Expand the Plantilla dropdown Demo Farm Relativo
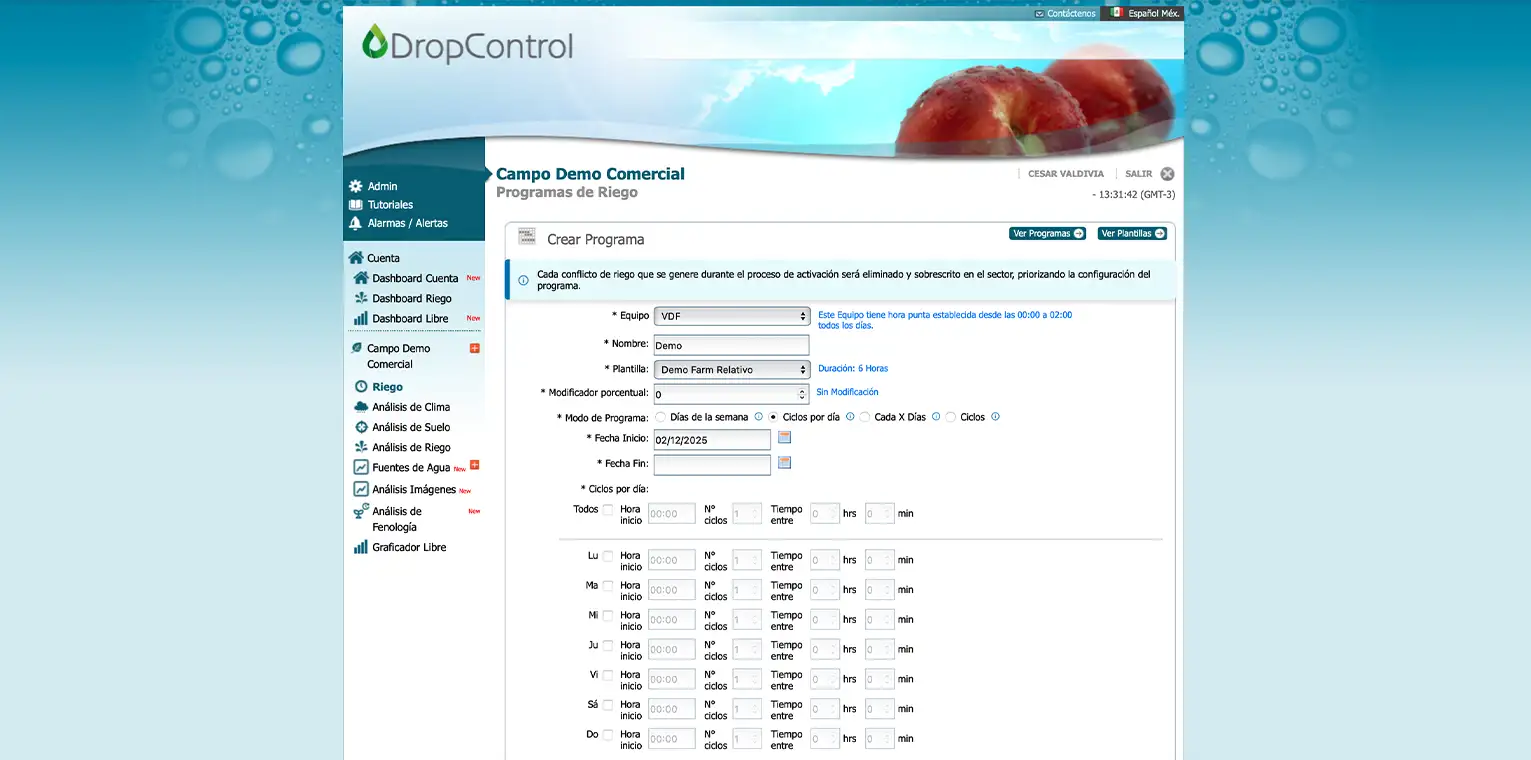This screenshot has height=760, width=1531. coord(732,370)
